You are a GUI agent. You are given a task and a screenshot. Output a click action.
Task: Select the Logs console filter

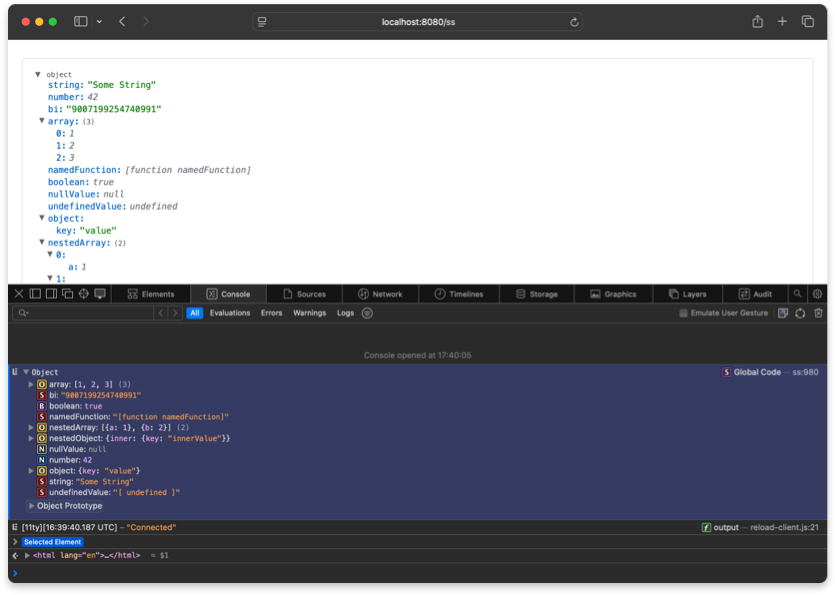tap(345, 313)
